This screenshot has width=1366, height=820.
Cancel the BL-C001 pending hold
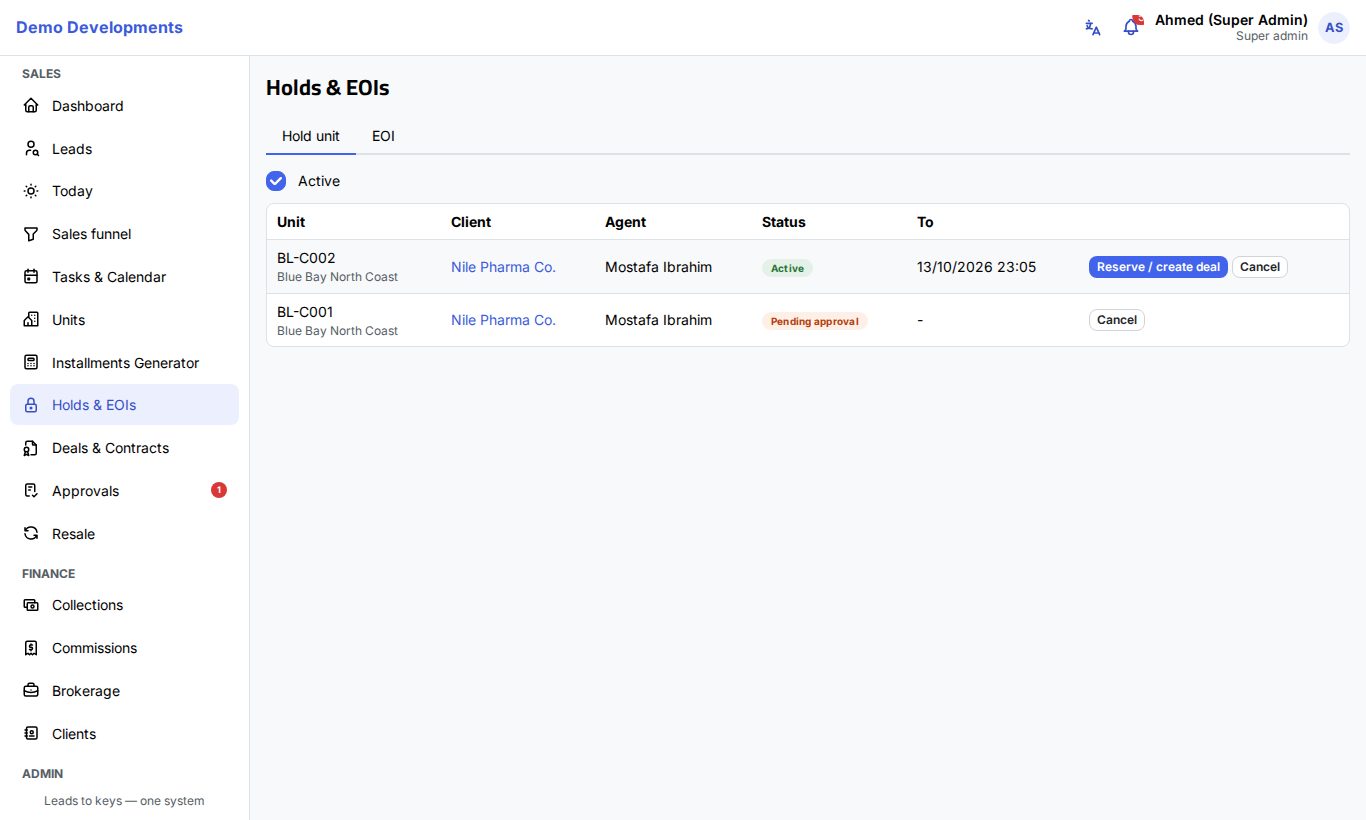tap(1117, 320)
